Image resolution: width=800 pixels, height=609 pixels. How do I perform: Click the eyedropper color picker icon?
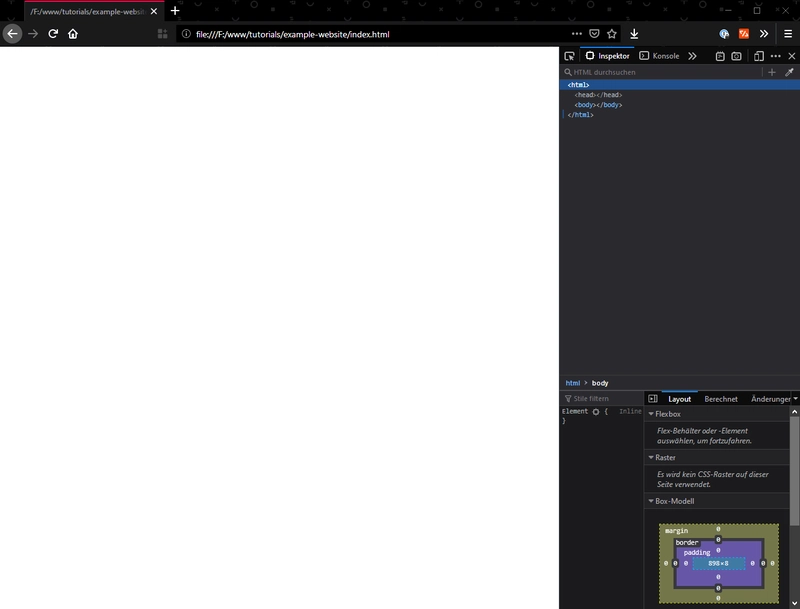[789, 72]
